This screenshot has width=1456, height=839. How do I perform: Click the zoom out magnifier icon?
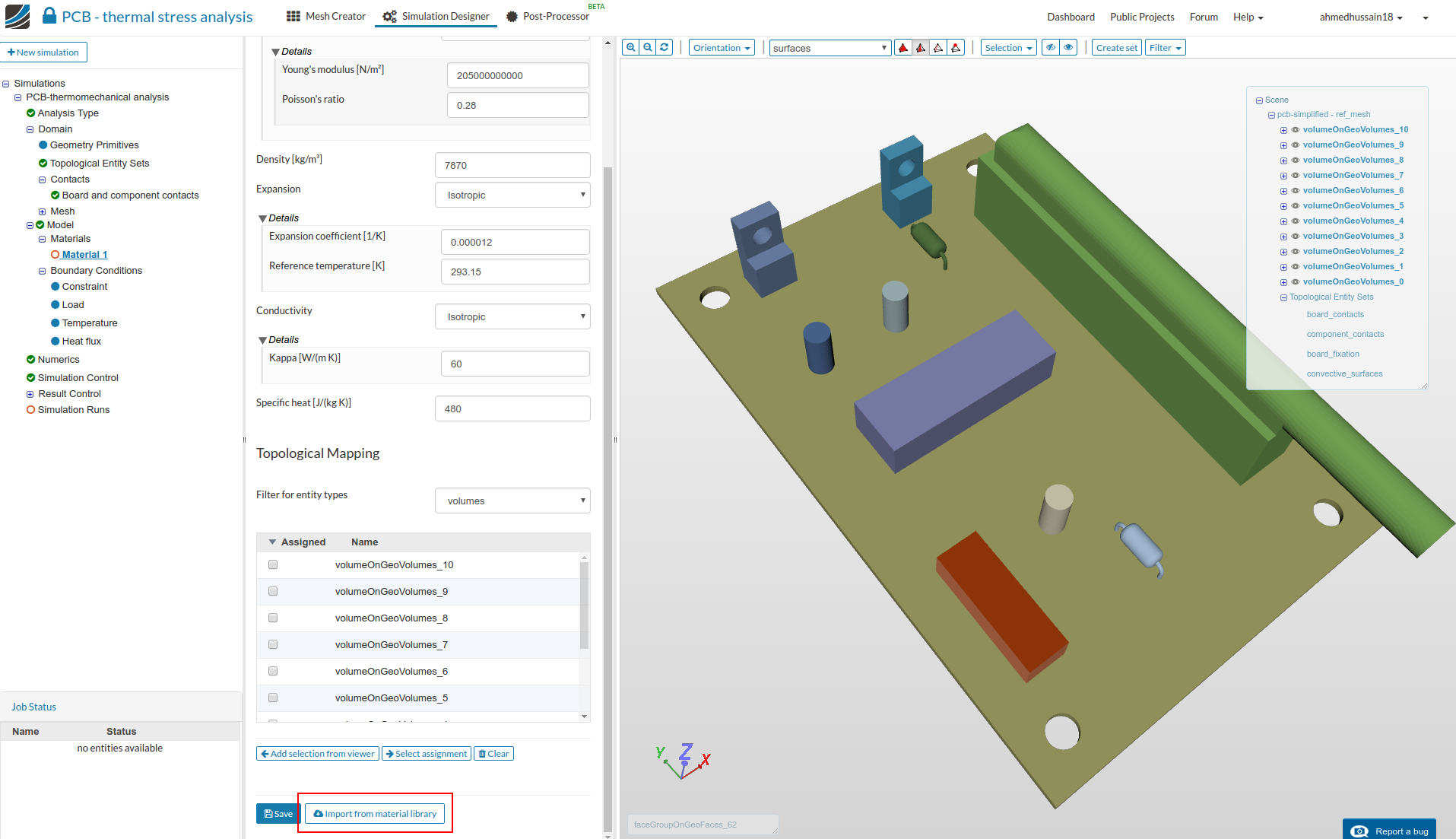647,47
